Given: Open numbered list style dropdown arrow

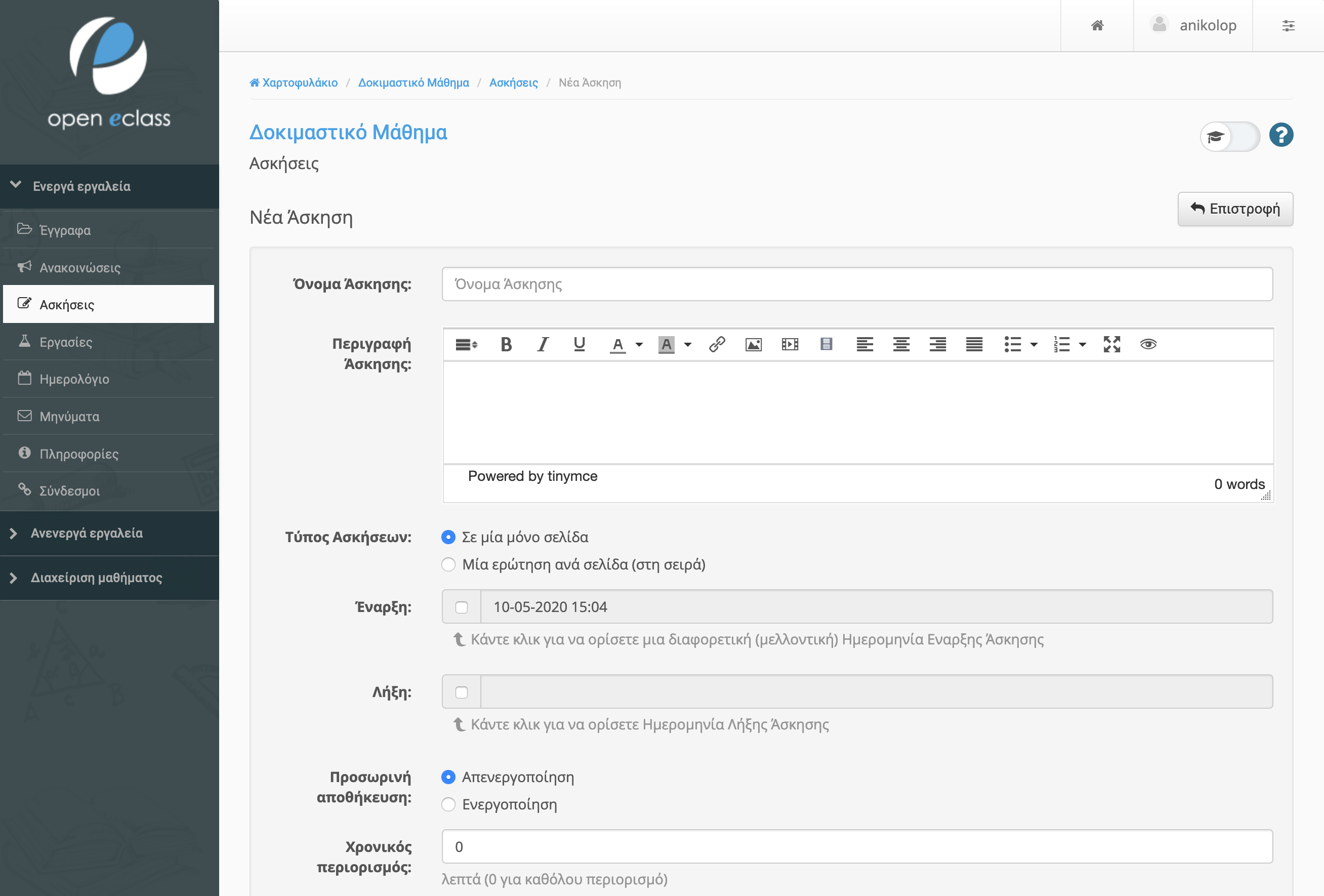Looking at the screenshot, I should [x=1083, y=344].
